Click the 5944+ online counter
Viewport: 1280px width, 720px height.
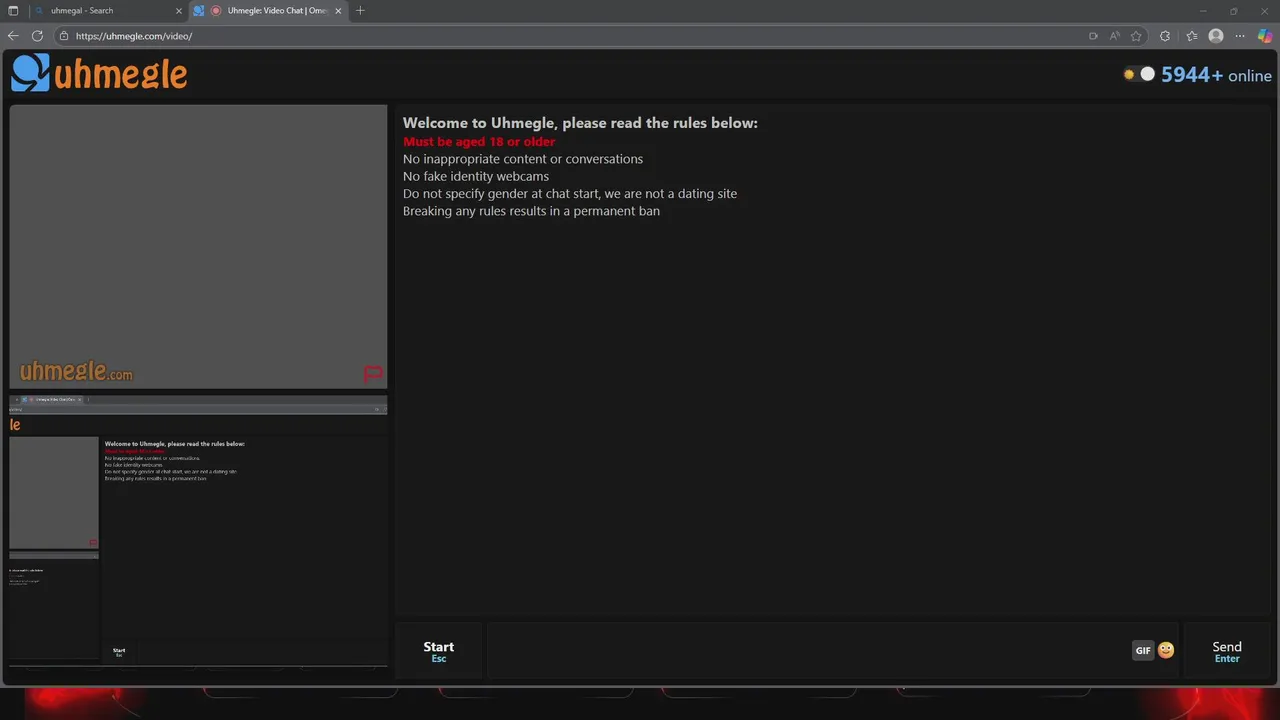pos(1216,75)
